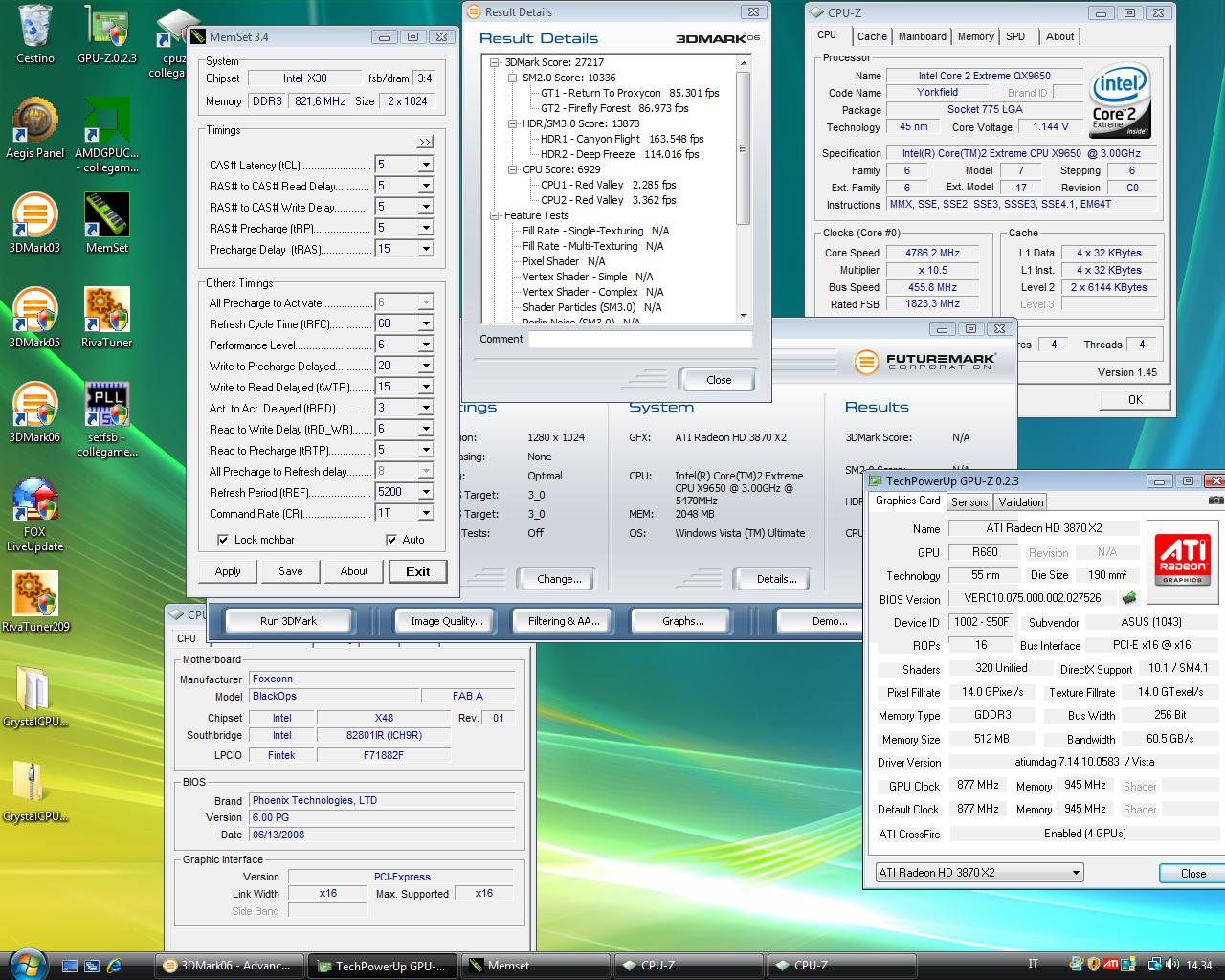This screenshot has width=1225, height=980.
Task: Click the network connection tray icon
Action: [1155, 966]
